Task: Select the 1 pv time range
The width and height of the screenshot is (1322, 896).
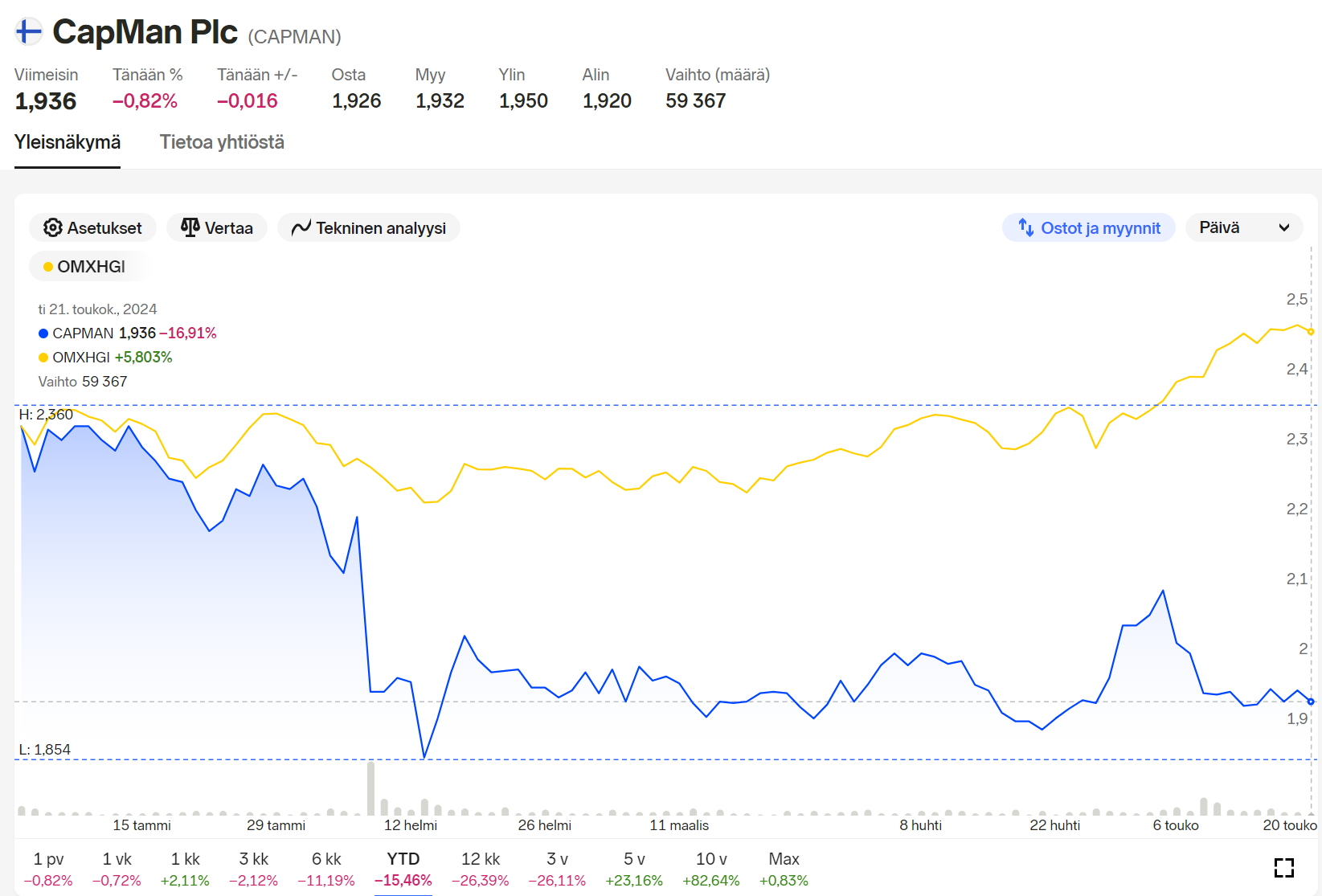Action: [48, 869]
